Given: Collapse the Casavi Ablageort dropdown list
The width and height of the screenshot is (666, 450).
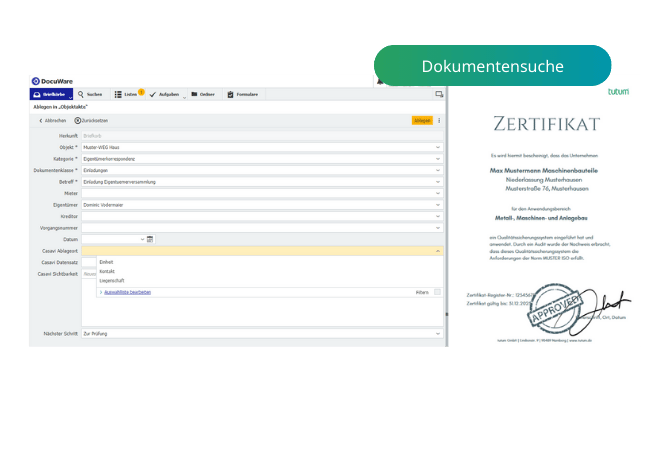Looking at the screenshot, I should point(438,251).
